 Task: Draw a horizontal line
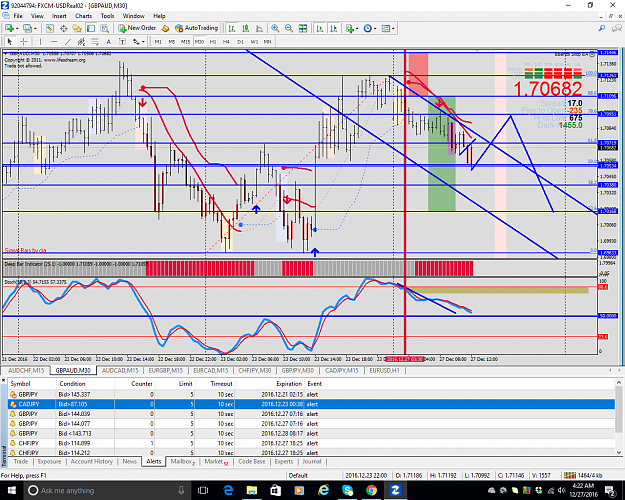click(x=54, y=41)
